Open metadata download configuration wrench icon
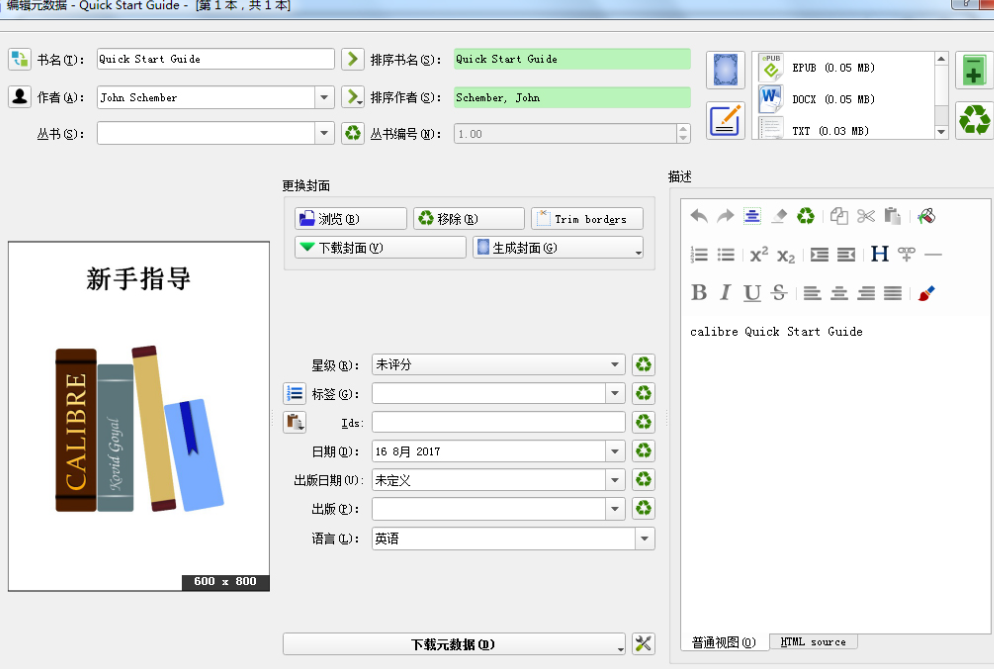Viewport: 994px width, 669px height. click(643, 644)
